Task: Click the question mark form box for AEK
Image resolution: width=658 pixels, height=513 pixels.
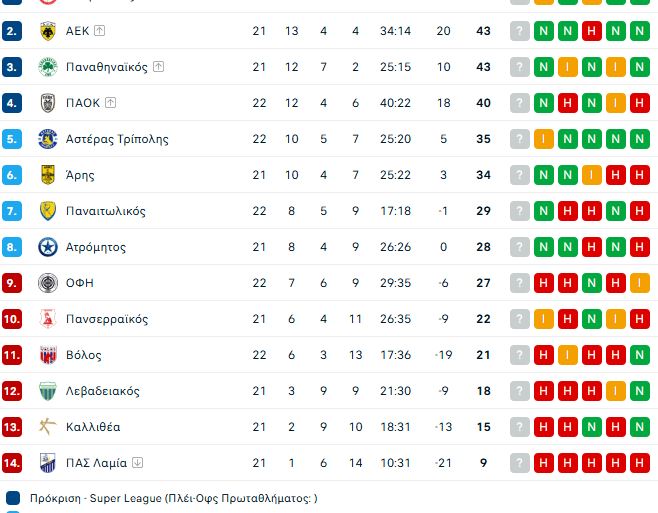Action: click(519, 31)
